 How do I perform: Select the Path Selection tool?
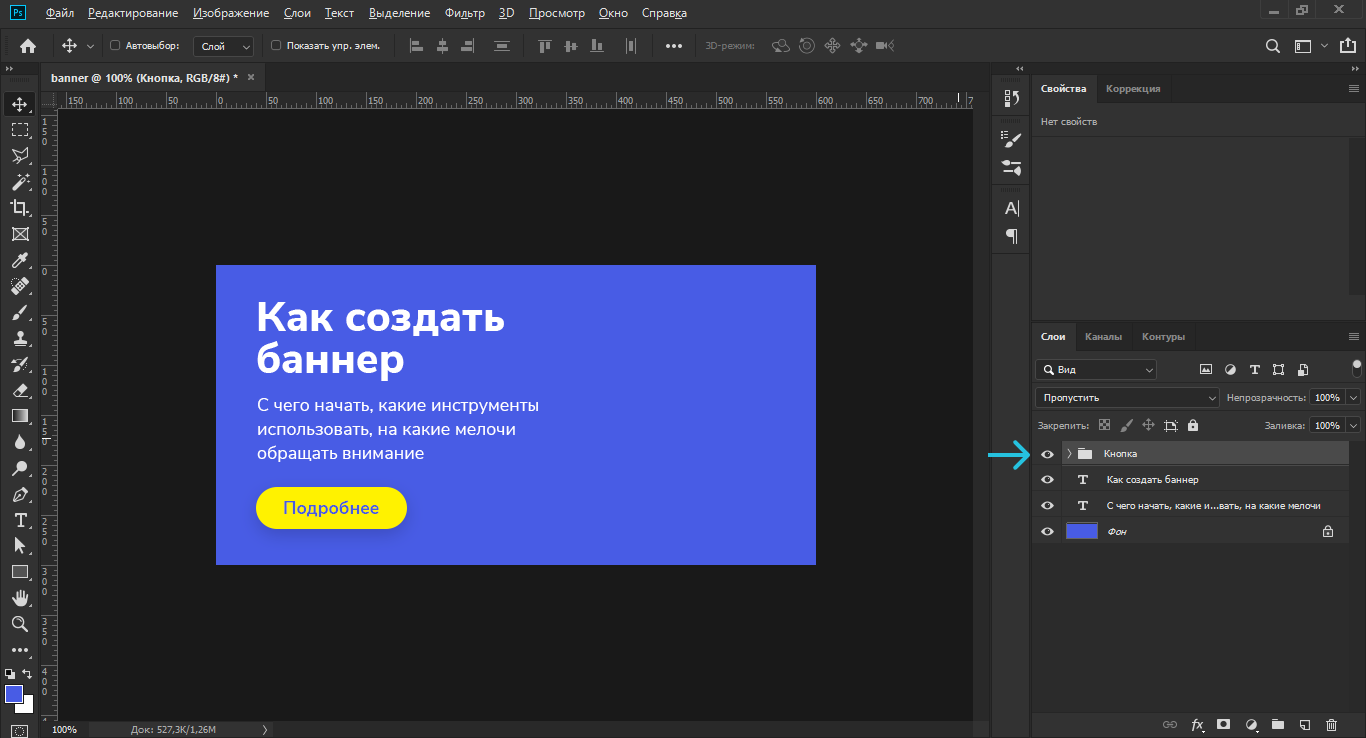point(19,546)
